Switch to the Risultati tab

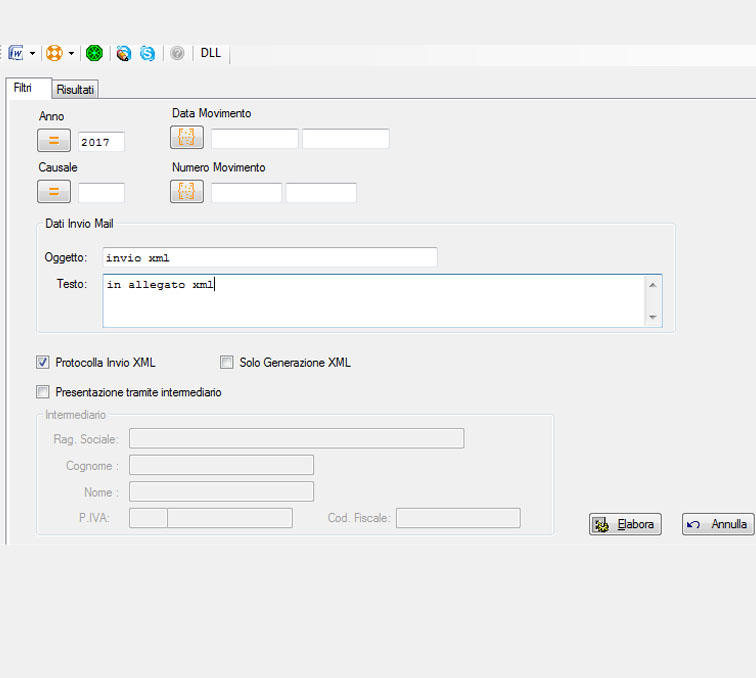click(x=75, y=89)
